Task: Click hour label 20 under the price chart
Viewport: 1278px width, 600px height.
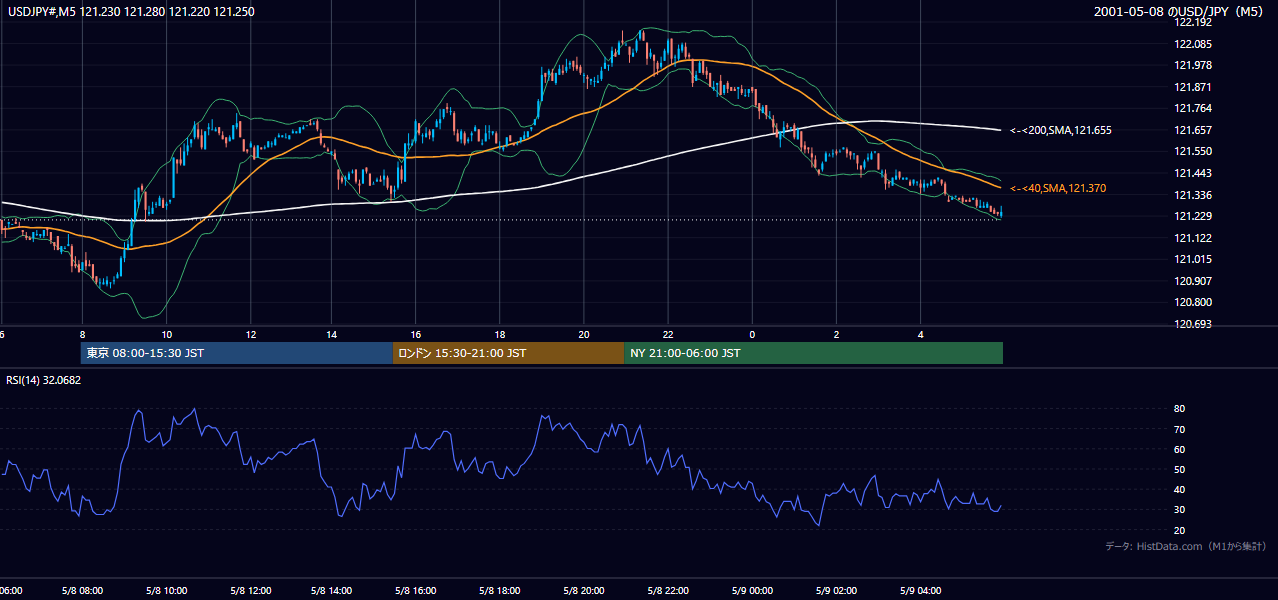Action: pyautogui.click(x=584, y=335)
